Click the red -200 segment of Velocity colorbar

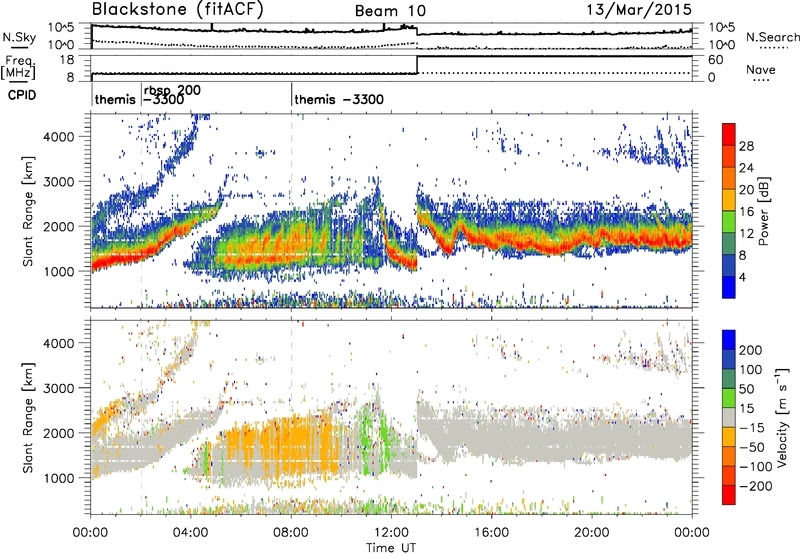(x=729, y=495)
